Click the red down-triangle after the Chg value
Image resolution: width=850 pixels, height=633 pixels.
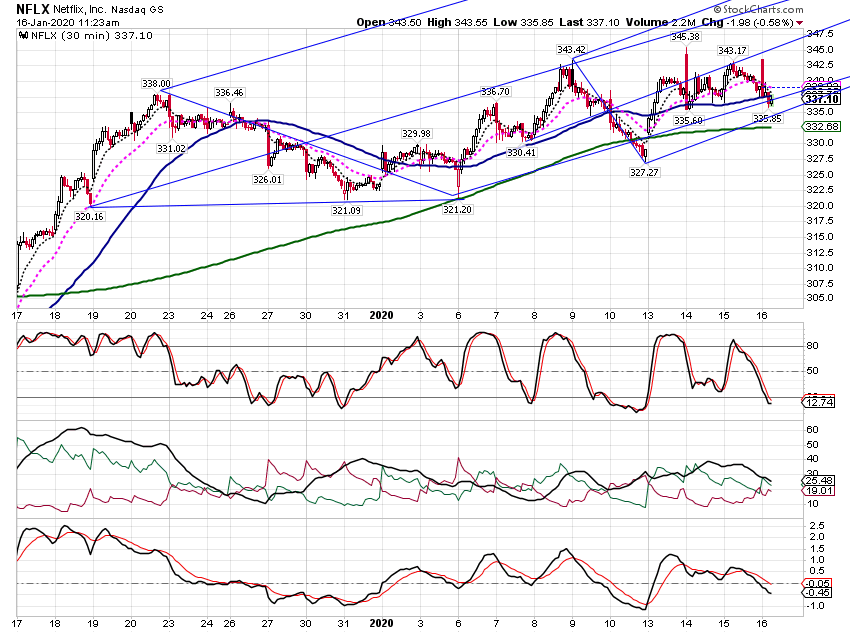pos(800,23)
